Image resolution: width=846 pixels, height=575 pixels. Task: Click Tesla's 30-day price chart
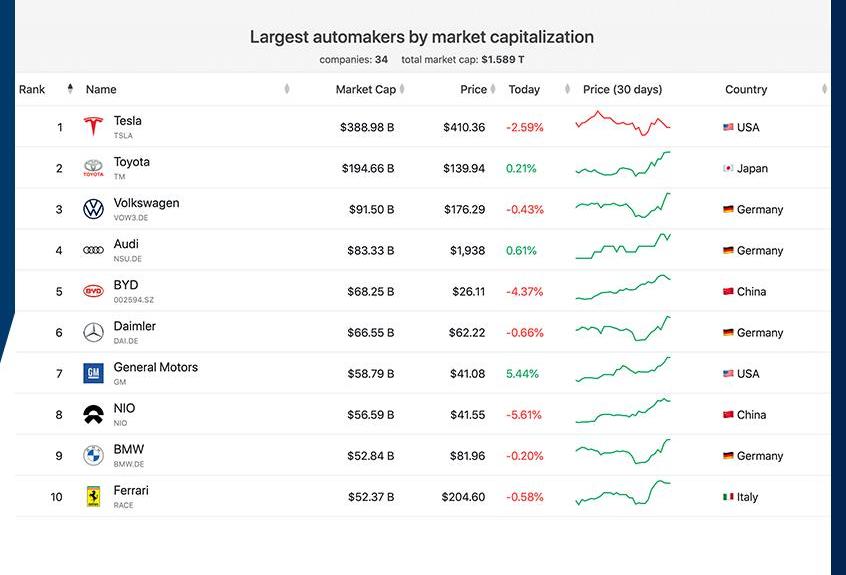(x=623, y=124)
